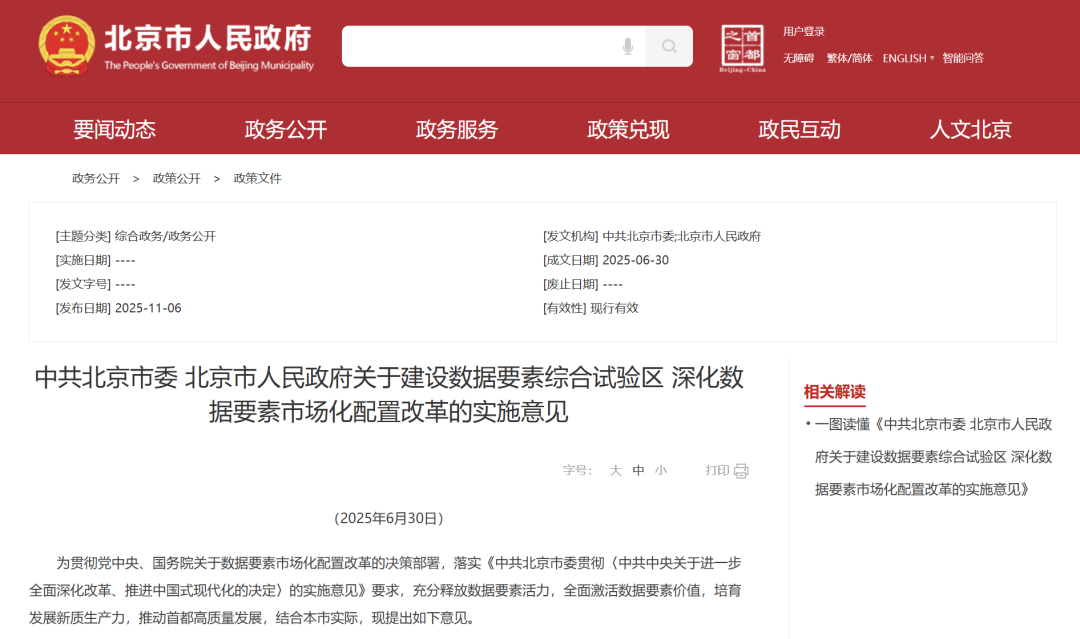Set font size to small (小)
The height and width of the screenshot is (639, 1080).
[x=661, y=470]
